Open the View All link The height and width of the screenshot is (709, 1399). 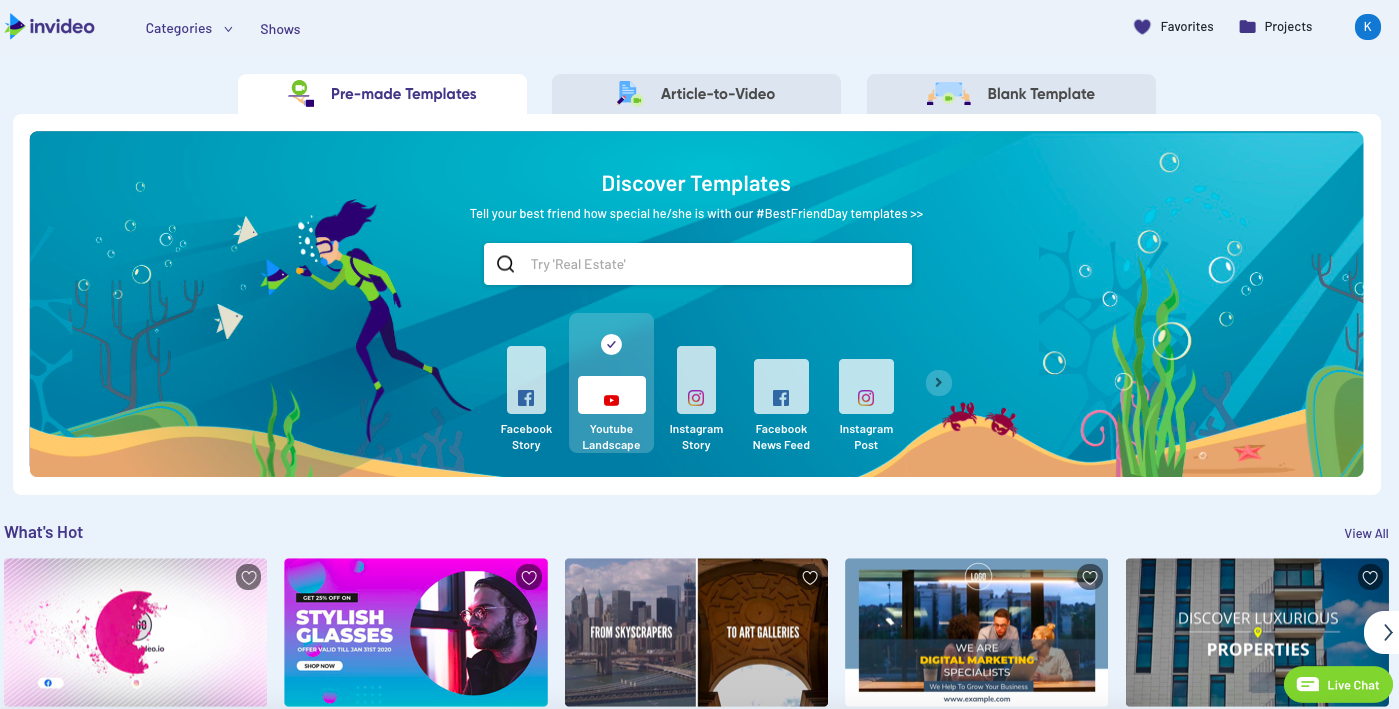coord(1366,534)
